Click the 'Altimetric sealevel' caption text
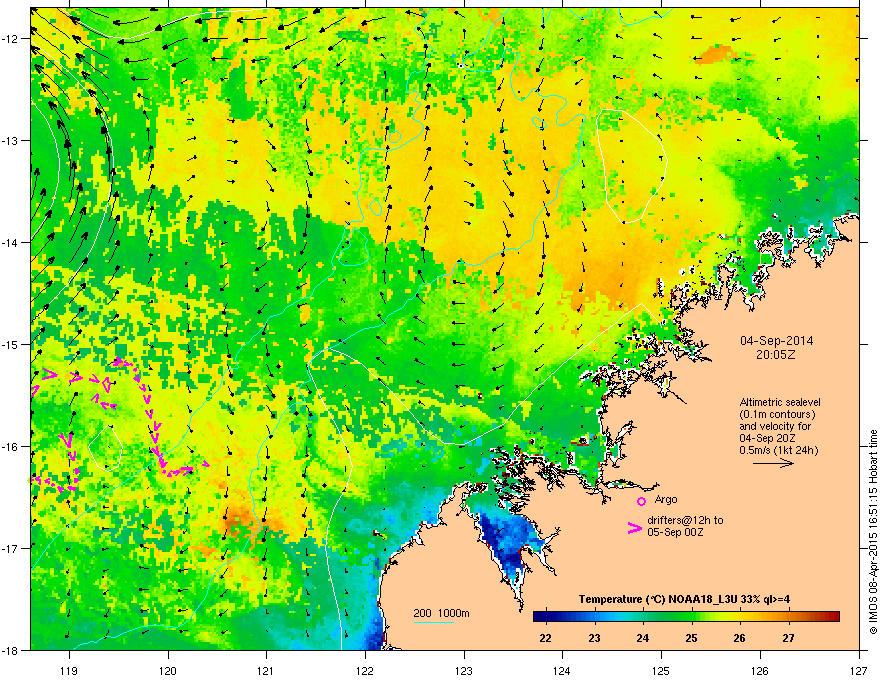The width and height of the screenshot is (880, 680). point(780,402)
